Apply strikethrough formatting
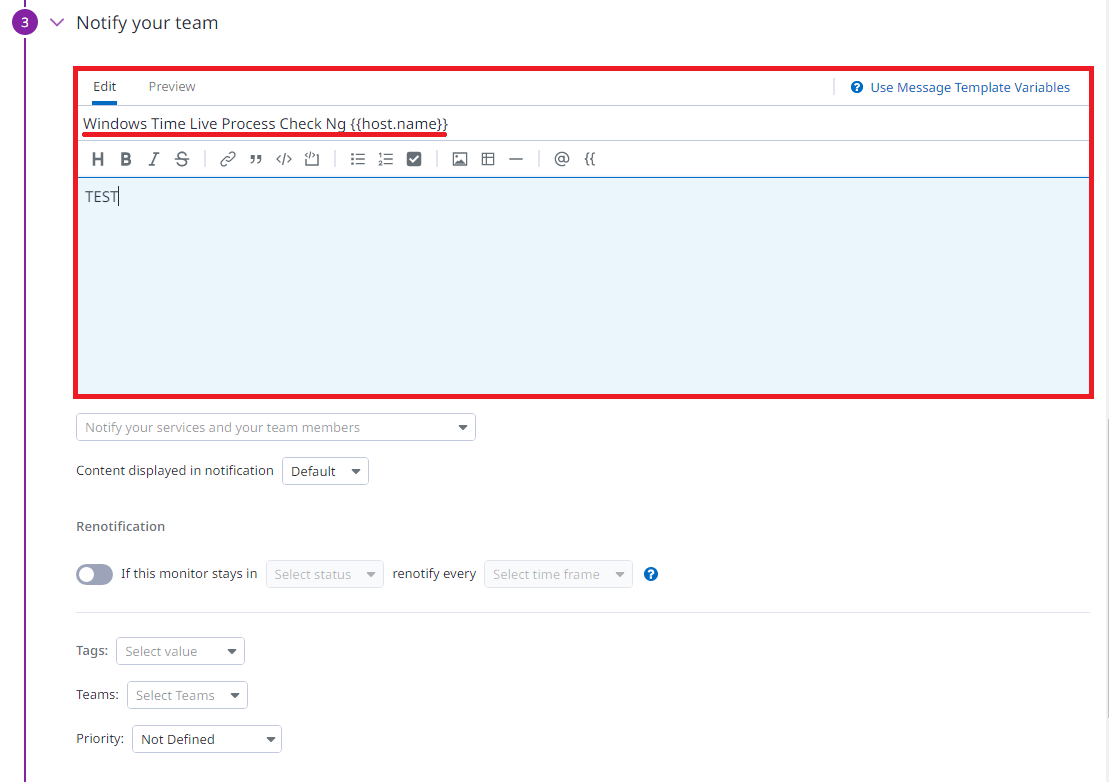The height and width of the screenshot is (782, 1109). 182,159
